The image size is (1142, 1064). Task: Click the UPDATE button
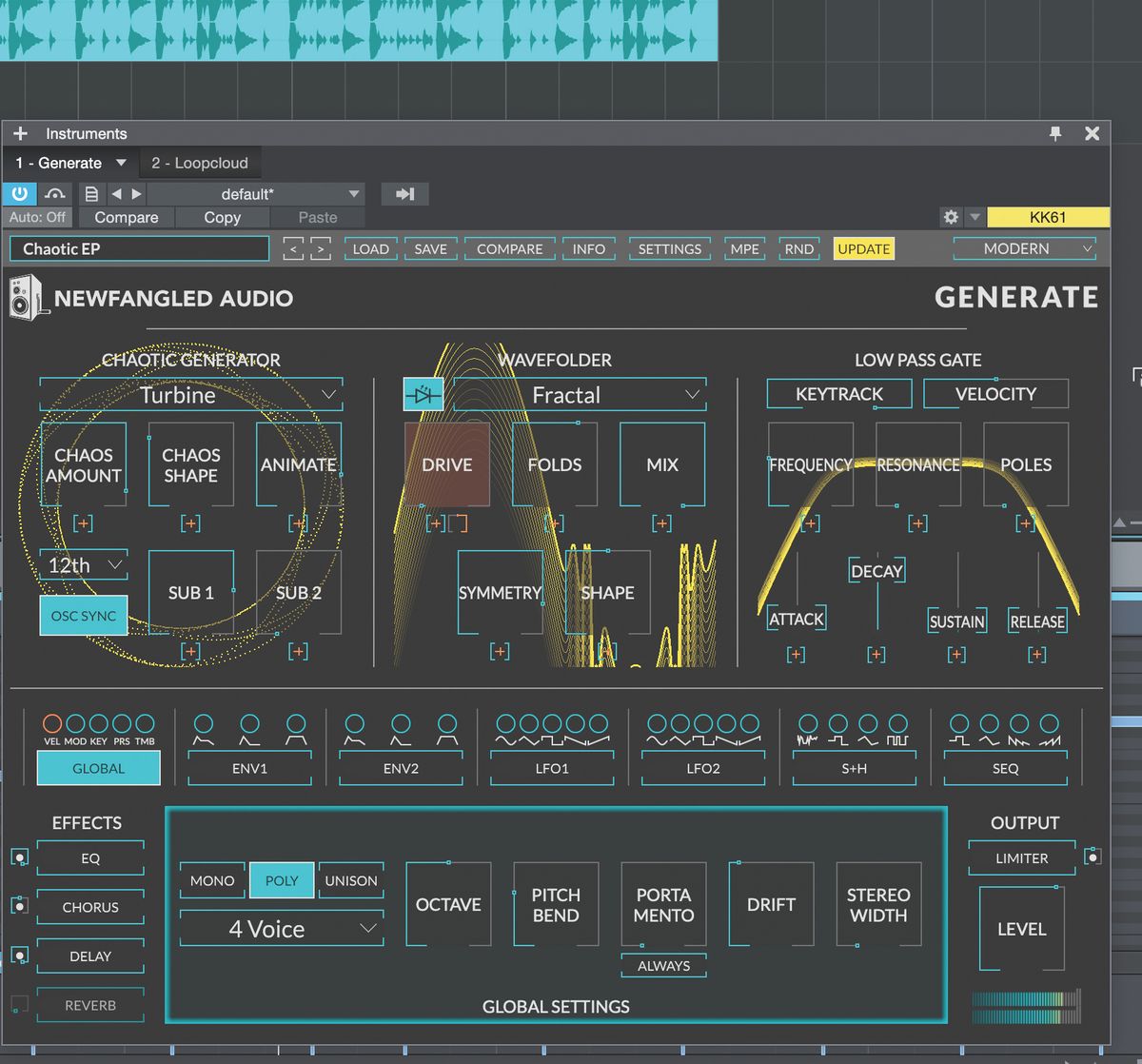(x=863, y=248)
